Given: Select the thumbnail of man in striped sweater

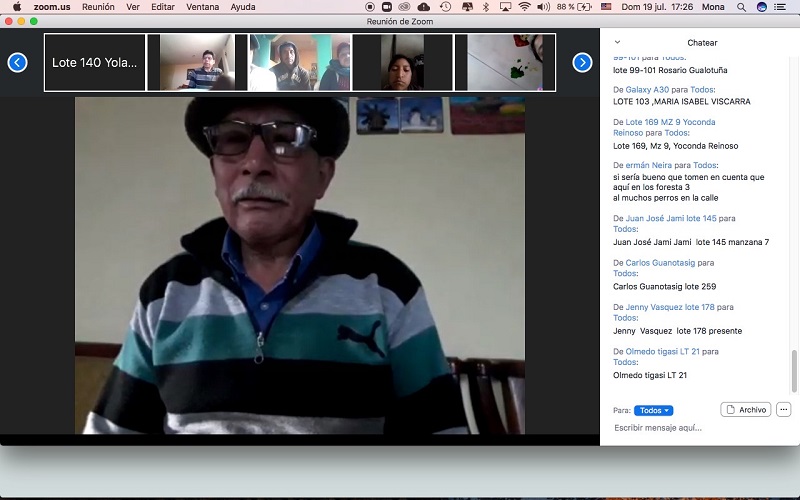Looking at the screenshot, I should coord(197,63).
